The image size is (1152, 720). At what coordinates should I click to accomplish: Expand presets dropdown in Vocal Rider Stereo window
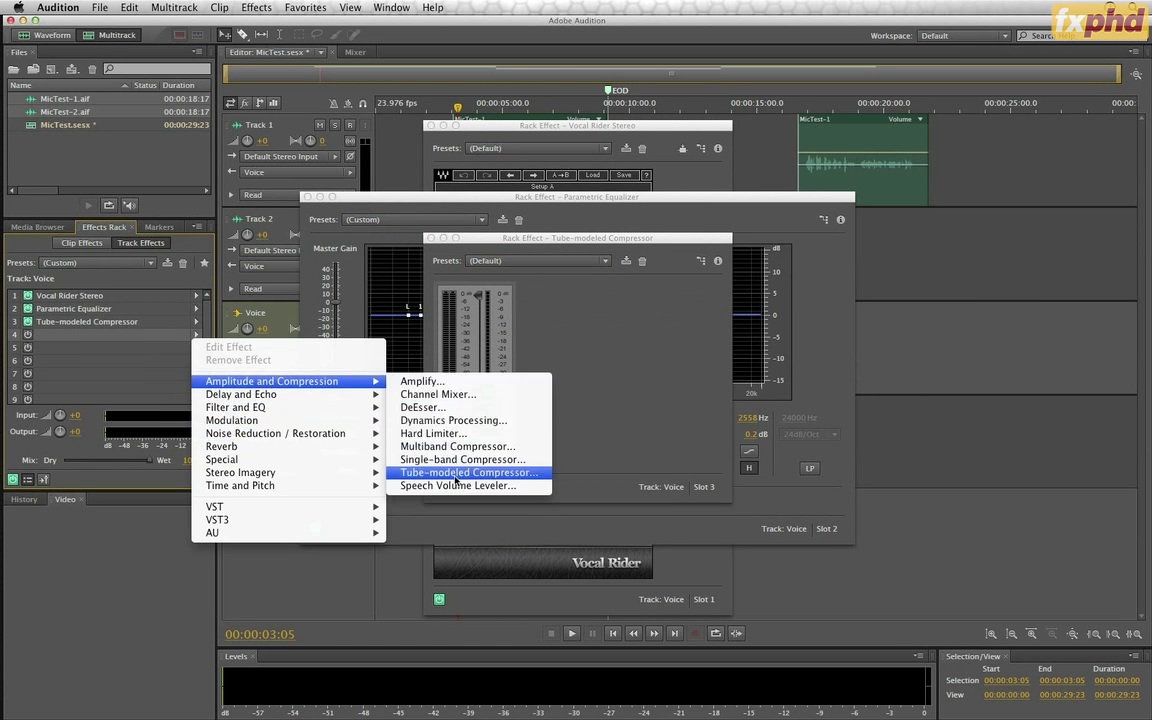coord(537,149)
